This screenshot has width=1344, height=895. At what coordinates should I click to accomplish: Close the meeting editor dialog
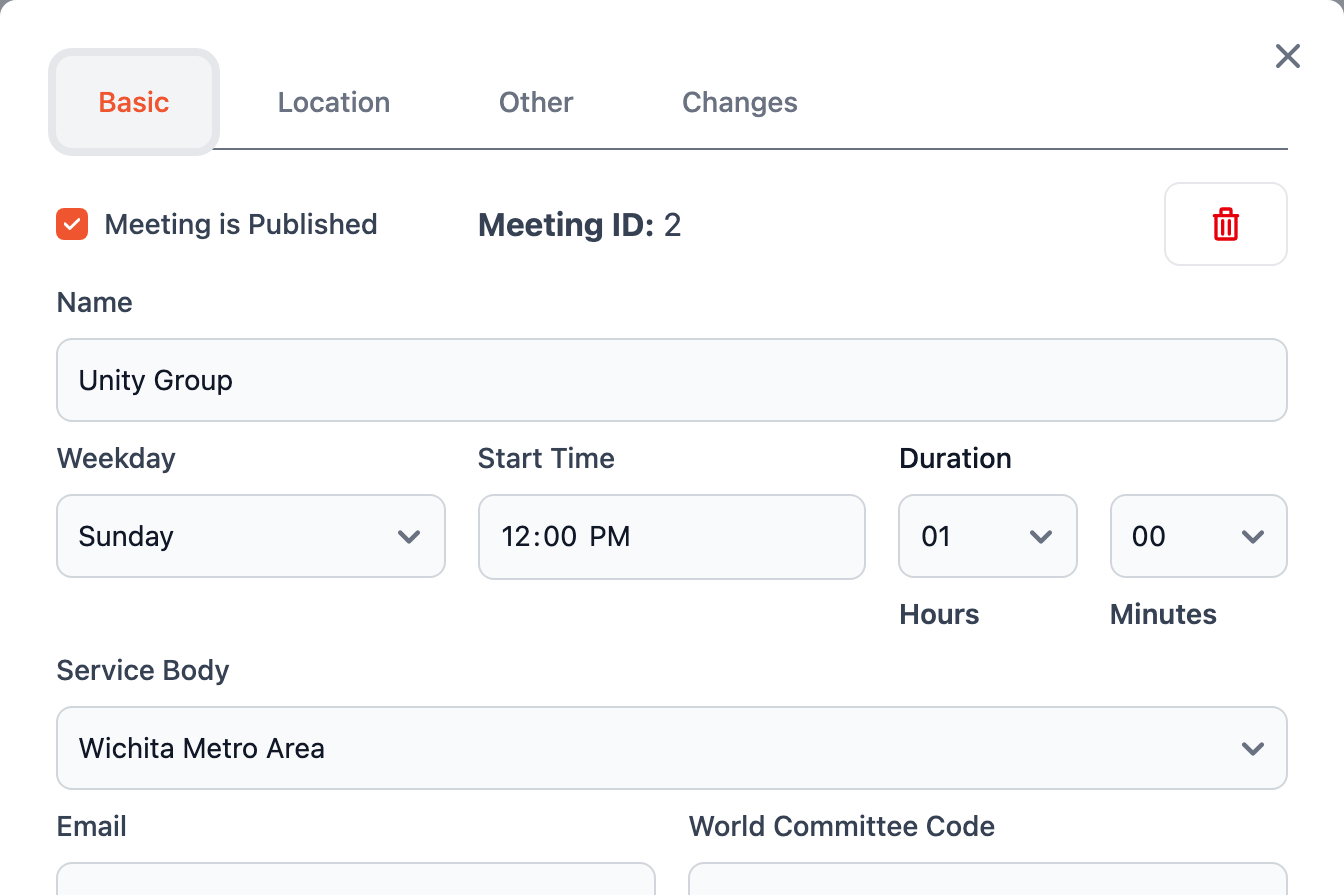point(1287,57)
